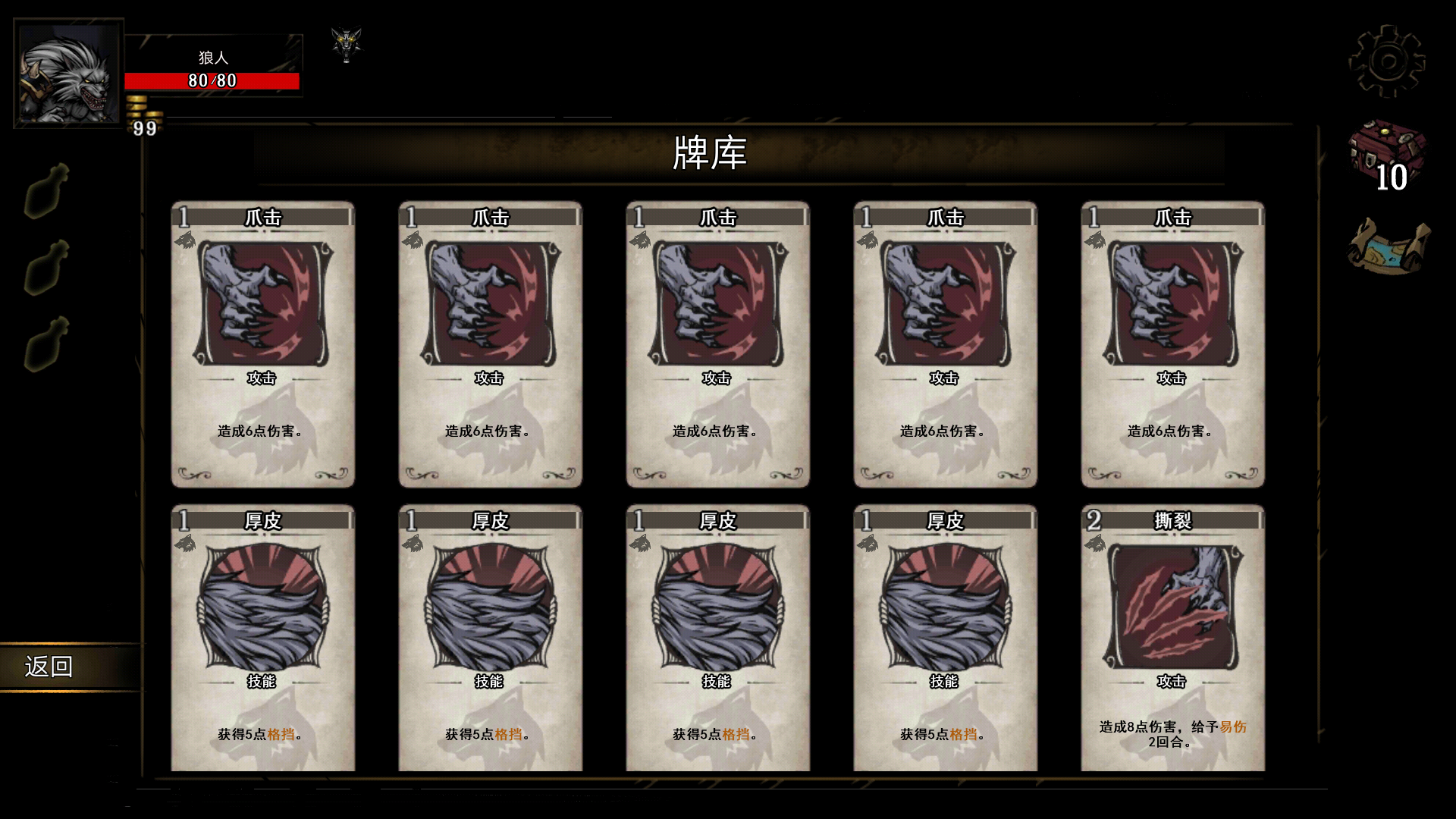Viewport: 1456px width, 819px height.
Task: Click the 牌库 deck title banner
Action: [x=710, y=153]
